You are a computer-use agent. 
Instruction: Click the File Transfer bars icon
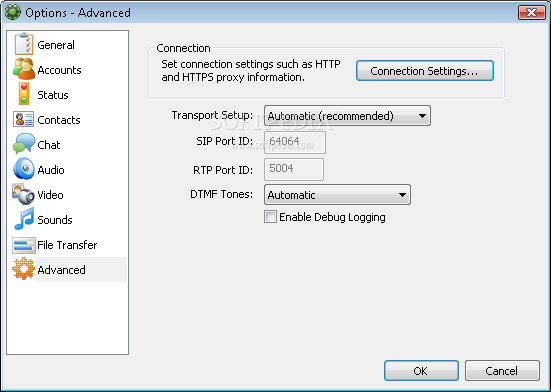coord(24,245)
